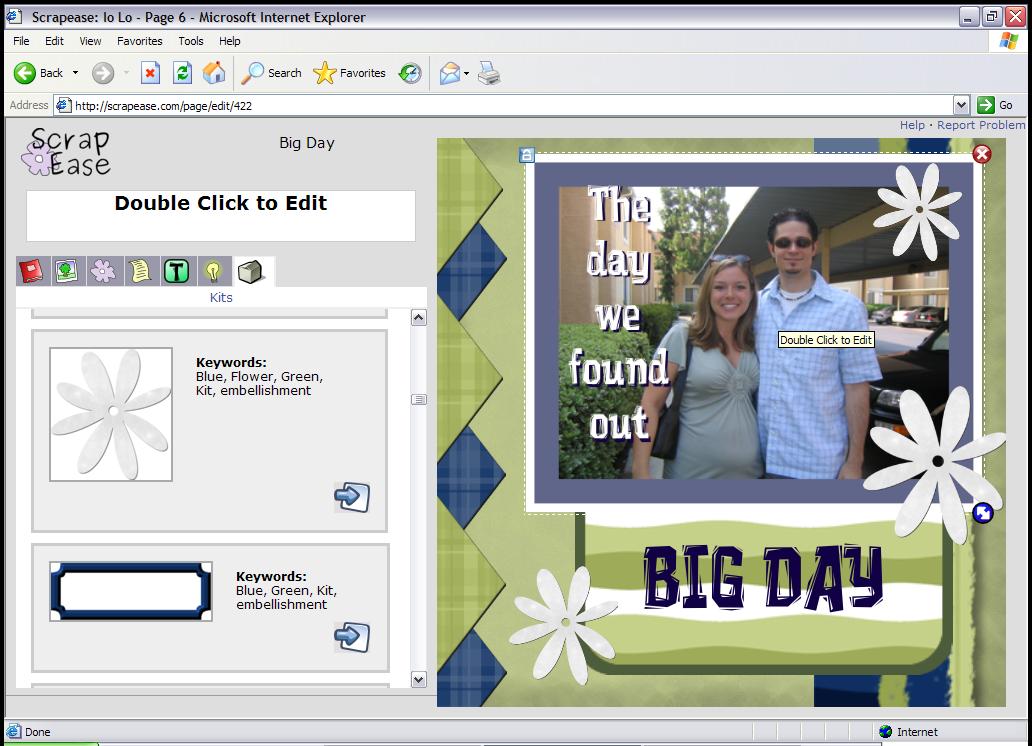Click the IE Refresh button

point(182,73)
